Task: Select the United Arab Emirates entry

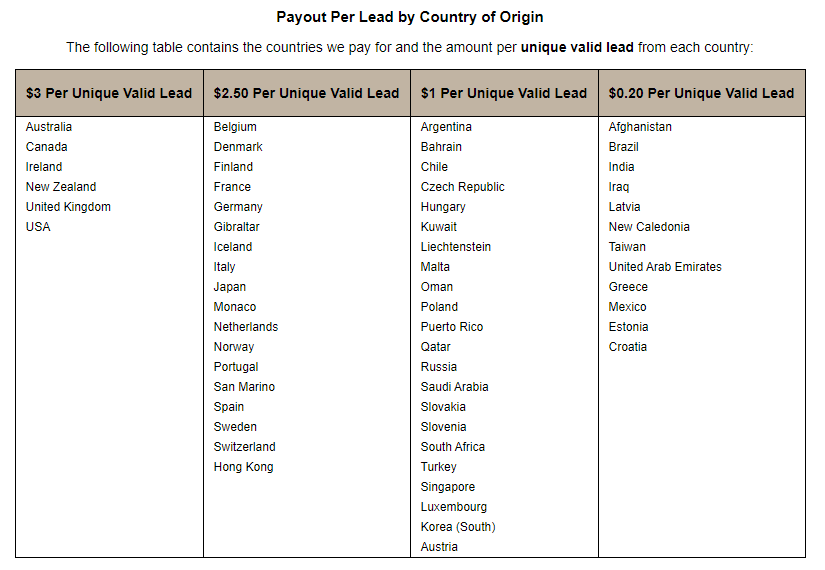Action: point(665,267)
